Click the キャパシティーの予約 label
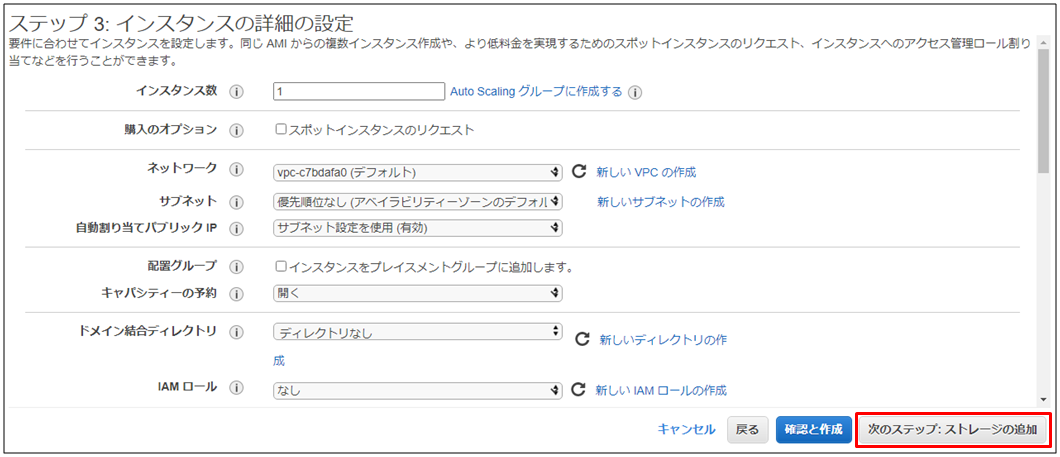This screenshot has height=457, width=1060. [159, 293]
